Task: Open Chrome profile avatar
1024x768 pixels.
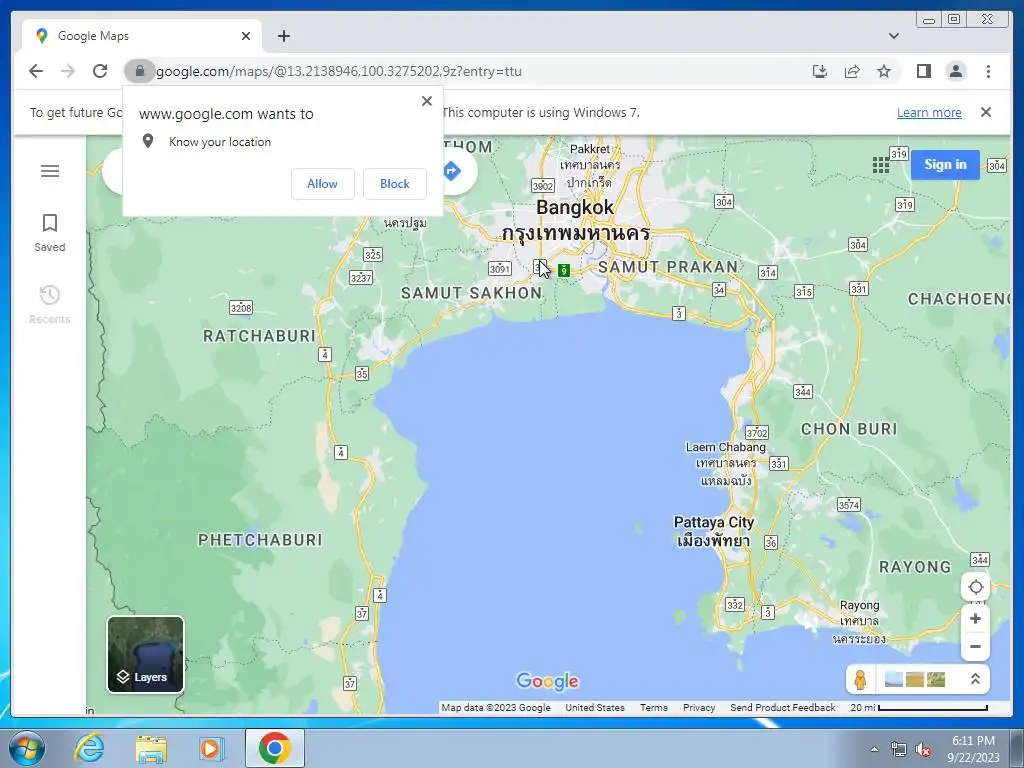Action: [956, 71]
